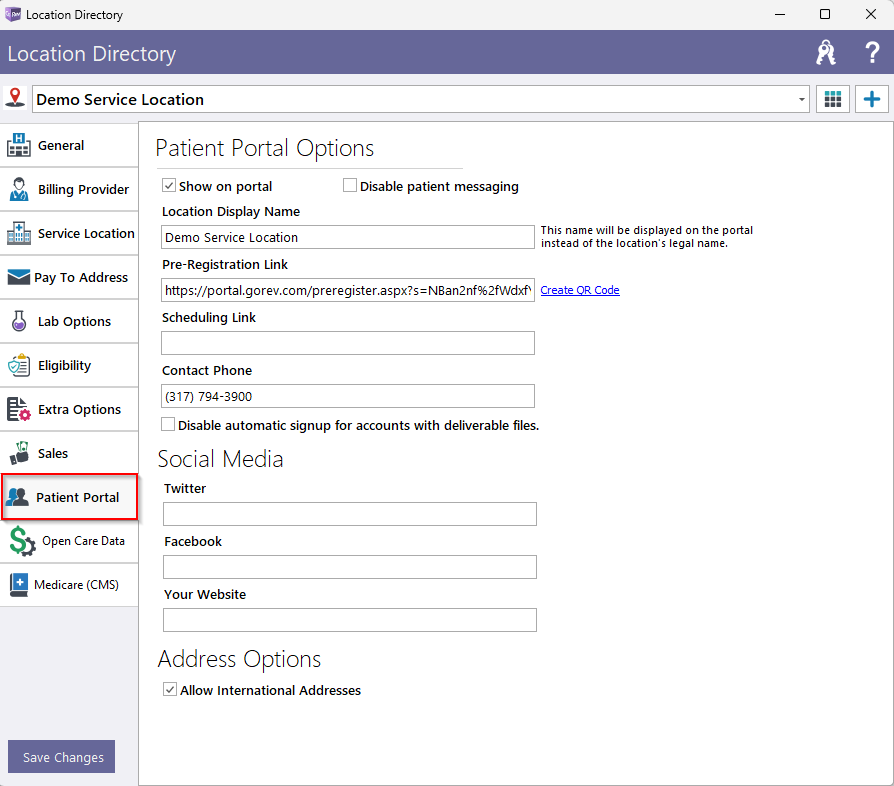Click the Create QR Code link

click(x=580, y=290)
